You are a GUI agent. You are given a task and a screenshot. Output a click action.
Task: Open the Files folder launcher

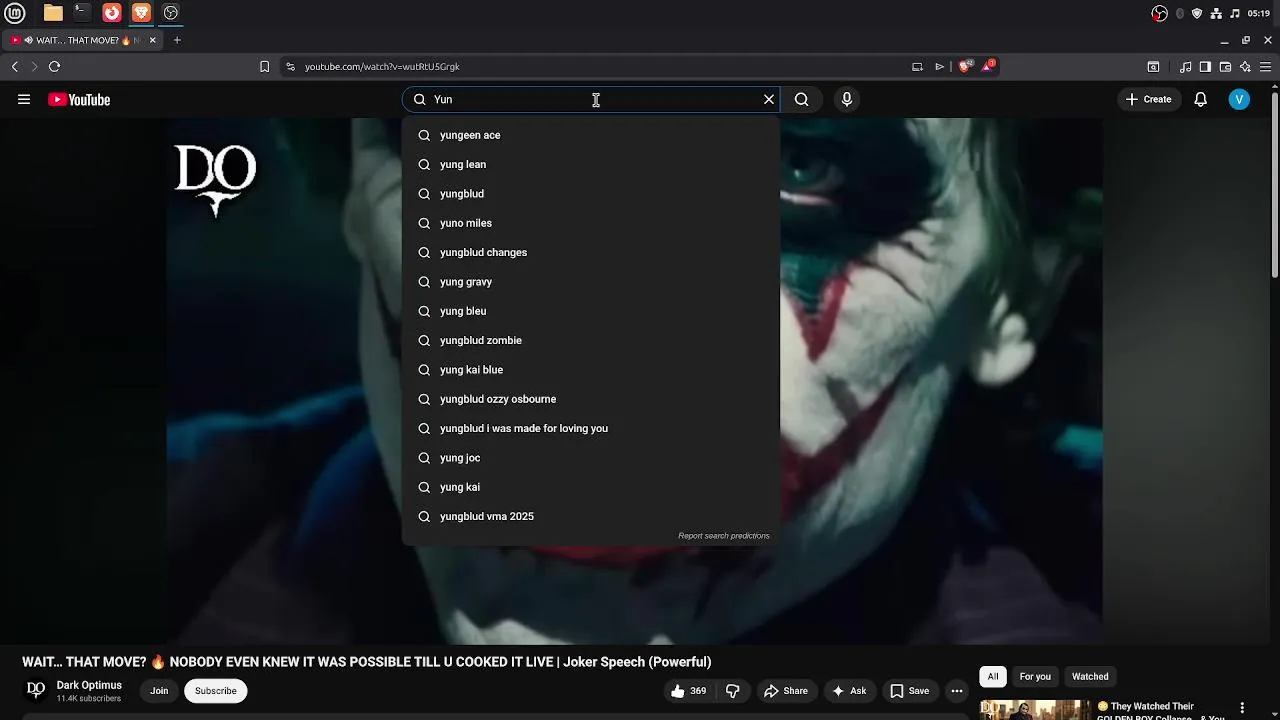coord(53,13)
